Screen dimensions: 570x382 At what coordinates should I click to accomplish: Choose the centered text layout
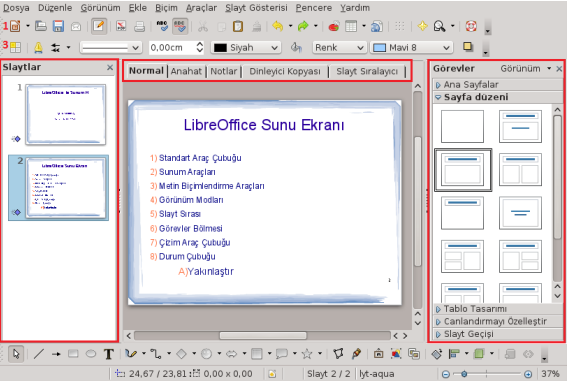pyautogui.click(x=520, y=213)
